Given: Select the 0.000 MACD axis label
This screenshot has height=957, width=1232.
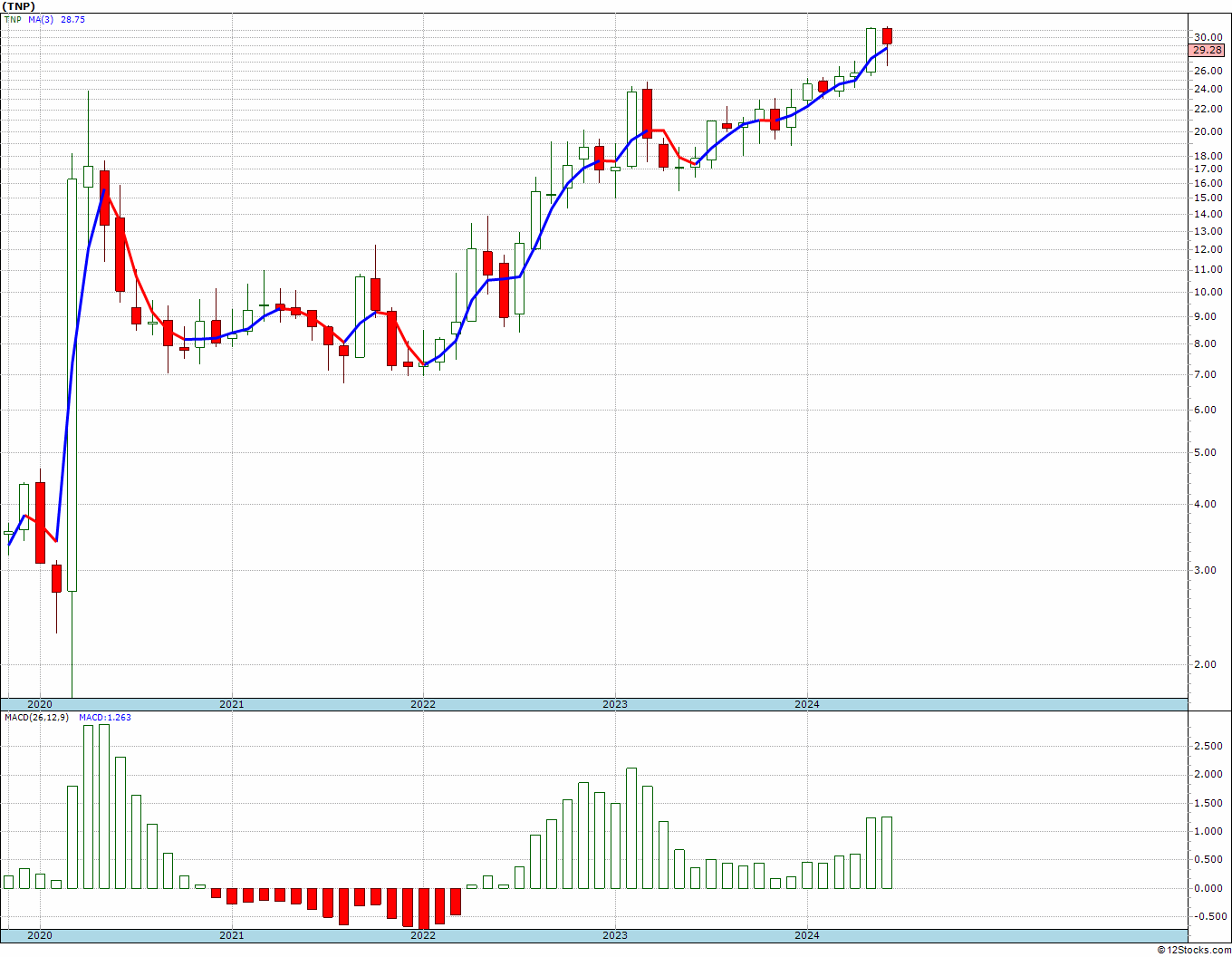Looking at the screenshot, I should click(x=1208, y=888).
